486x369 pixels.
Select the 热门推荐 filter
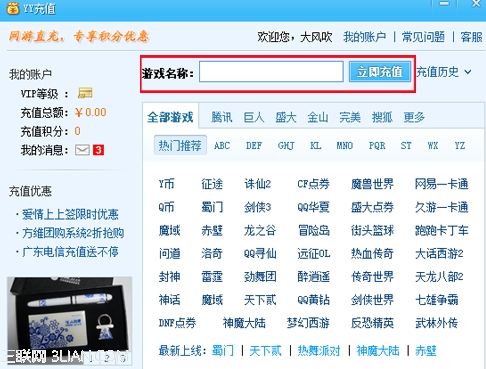pos(180,145)
